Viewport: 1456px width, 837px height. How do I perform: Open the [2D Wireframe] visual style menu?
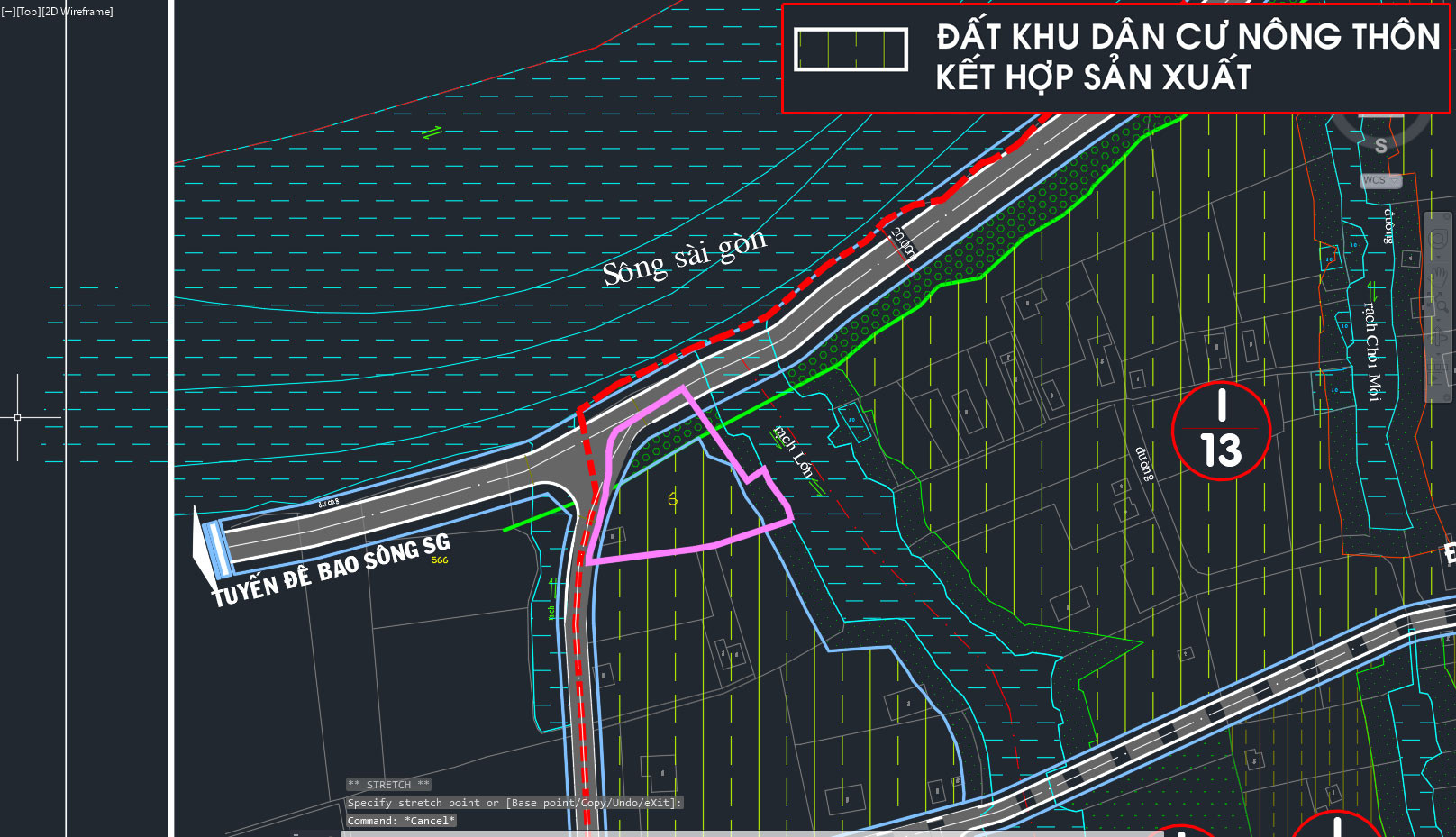point(77,12)
